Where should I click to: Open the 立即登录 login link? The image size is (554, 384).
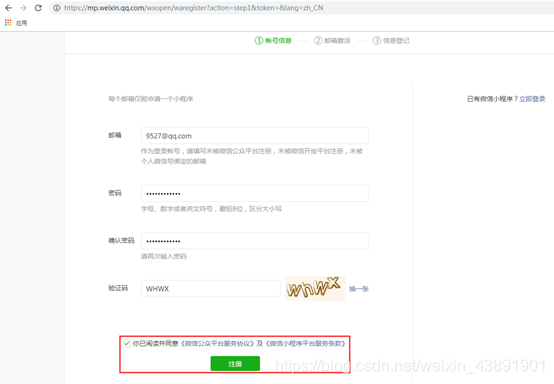[x=532, y=99]
